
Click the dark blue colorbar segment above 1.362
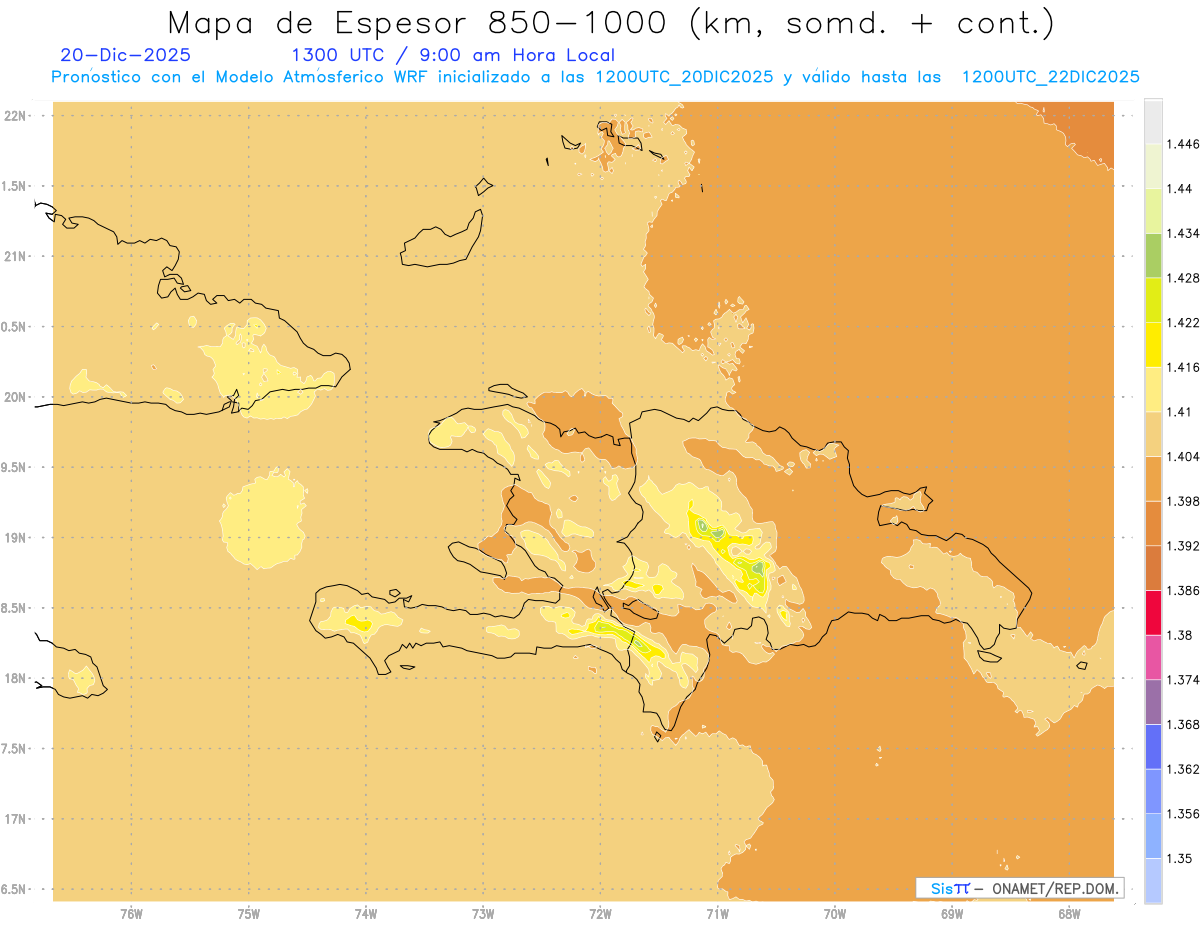(1153, 746)
